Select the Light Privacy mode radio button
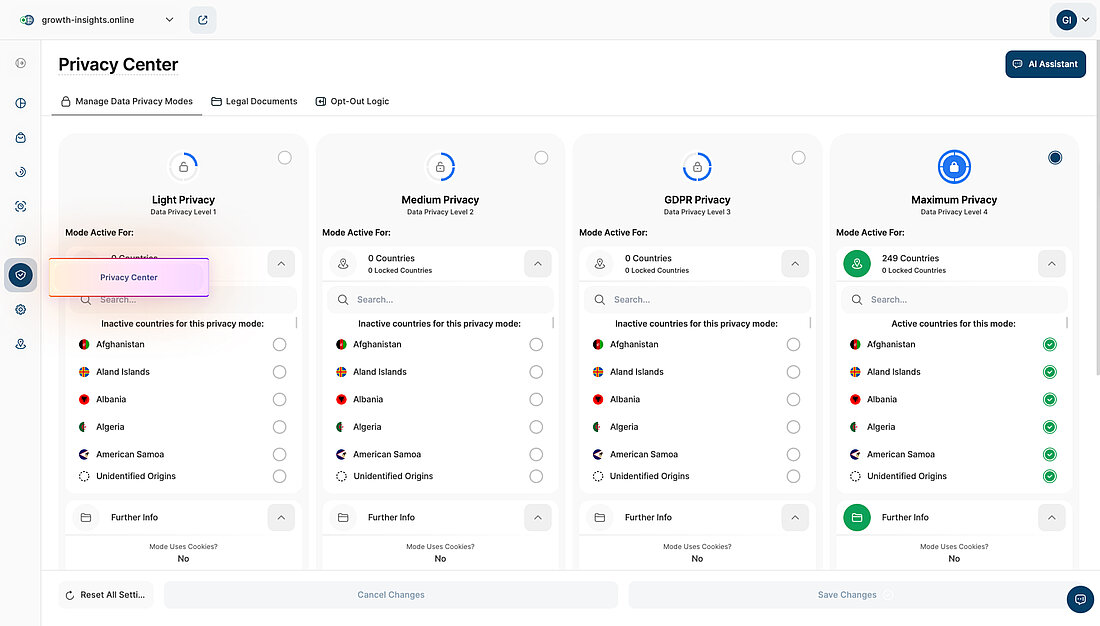 pyautogui.click(x=284, y=157)
